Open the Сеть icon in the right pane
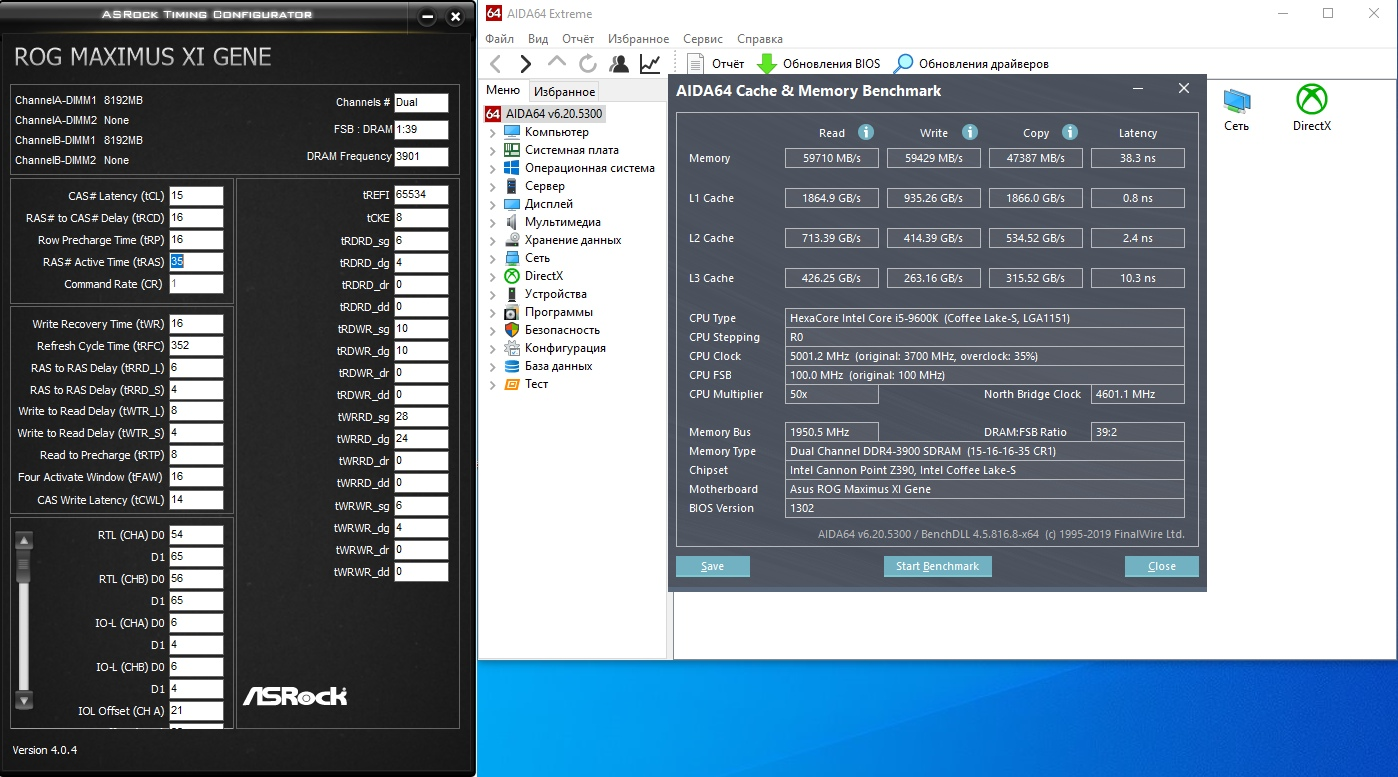This screenshot has height=777, width=1398. point(1237,108)
